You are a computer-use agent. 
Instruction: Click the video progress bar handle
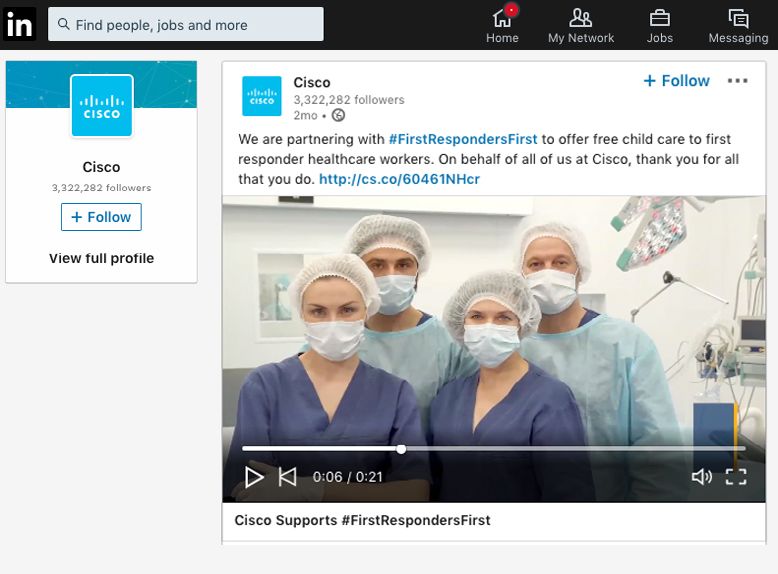click(401, 449)
